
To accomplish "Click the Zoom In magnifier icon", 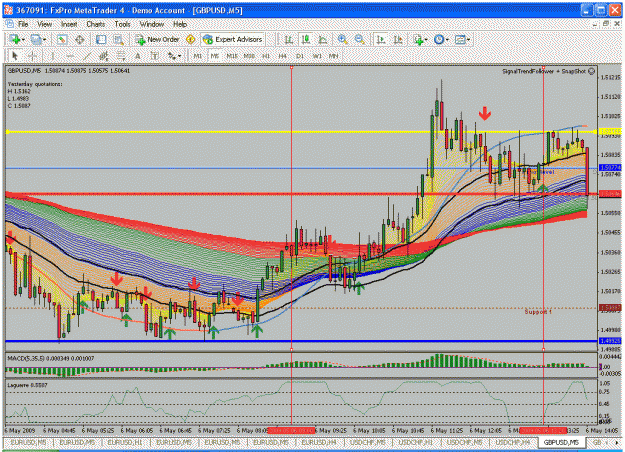I will (342, 39).
